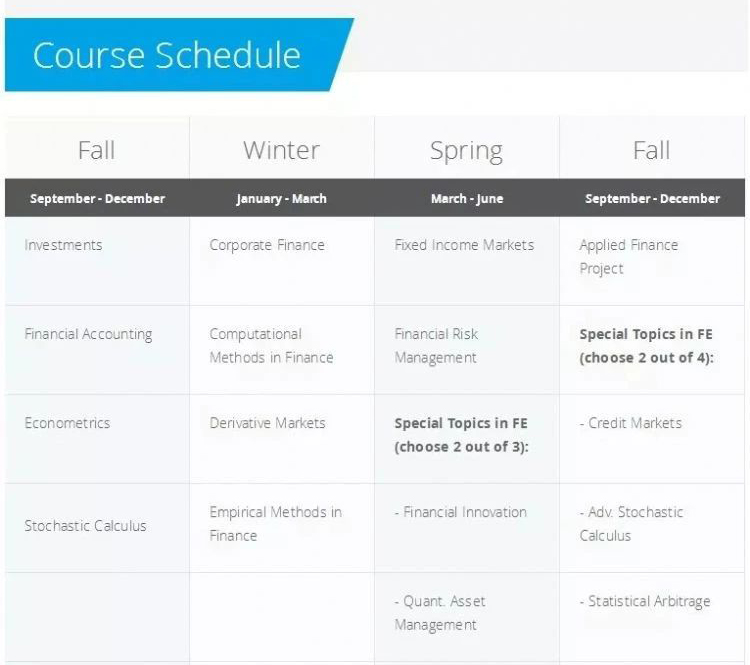Open the Fixed Income Markets course
The width and height of the screenshot is (750, 665).
[464, 245]
